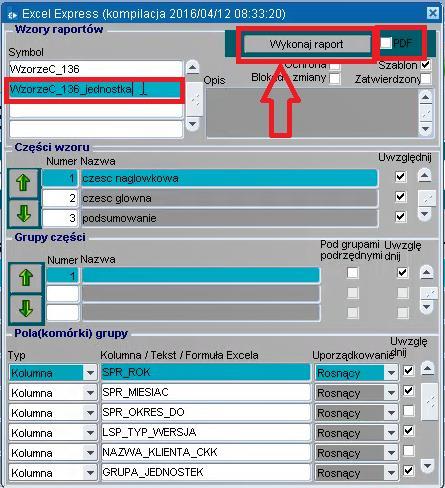Viewport: 445px width, 488px height.
Task: Click the Excel Express title bar app icon
Action: pyautogui.click(x=13, y=15)
